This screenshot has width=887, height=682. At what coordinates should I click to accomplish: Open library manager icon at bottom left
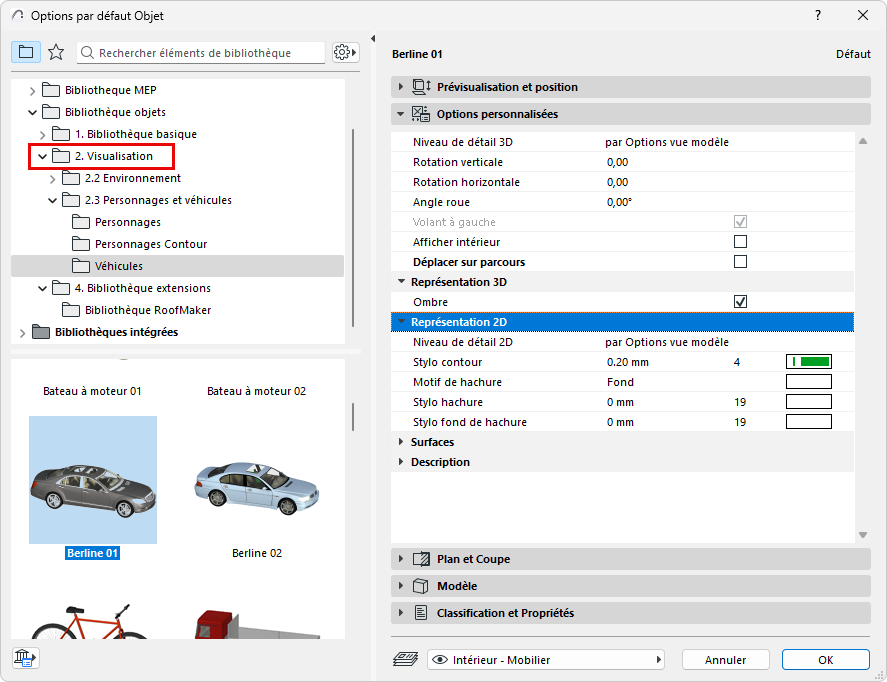point(26,657)
